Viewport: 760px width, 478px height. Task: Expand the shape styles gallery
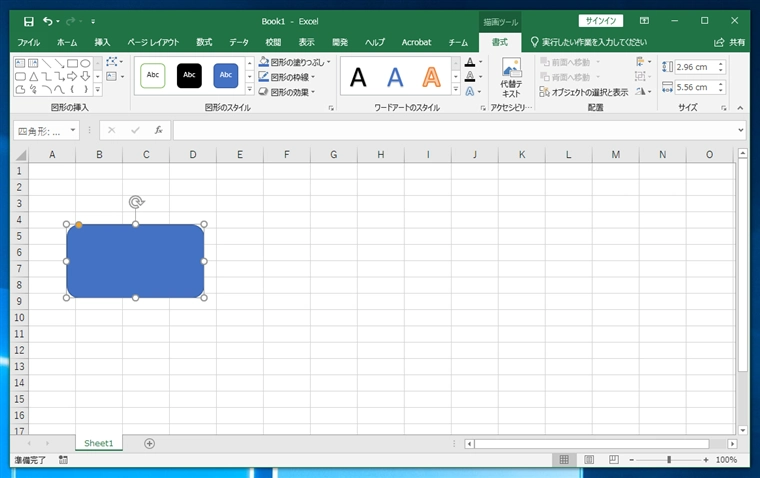(250, 90)
